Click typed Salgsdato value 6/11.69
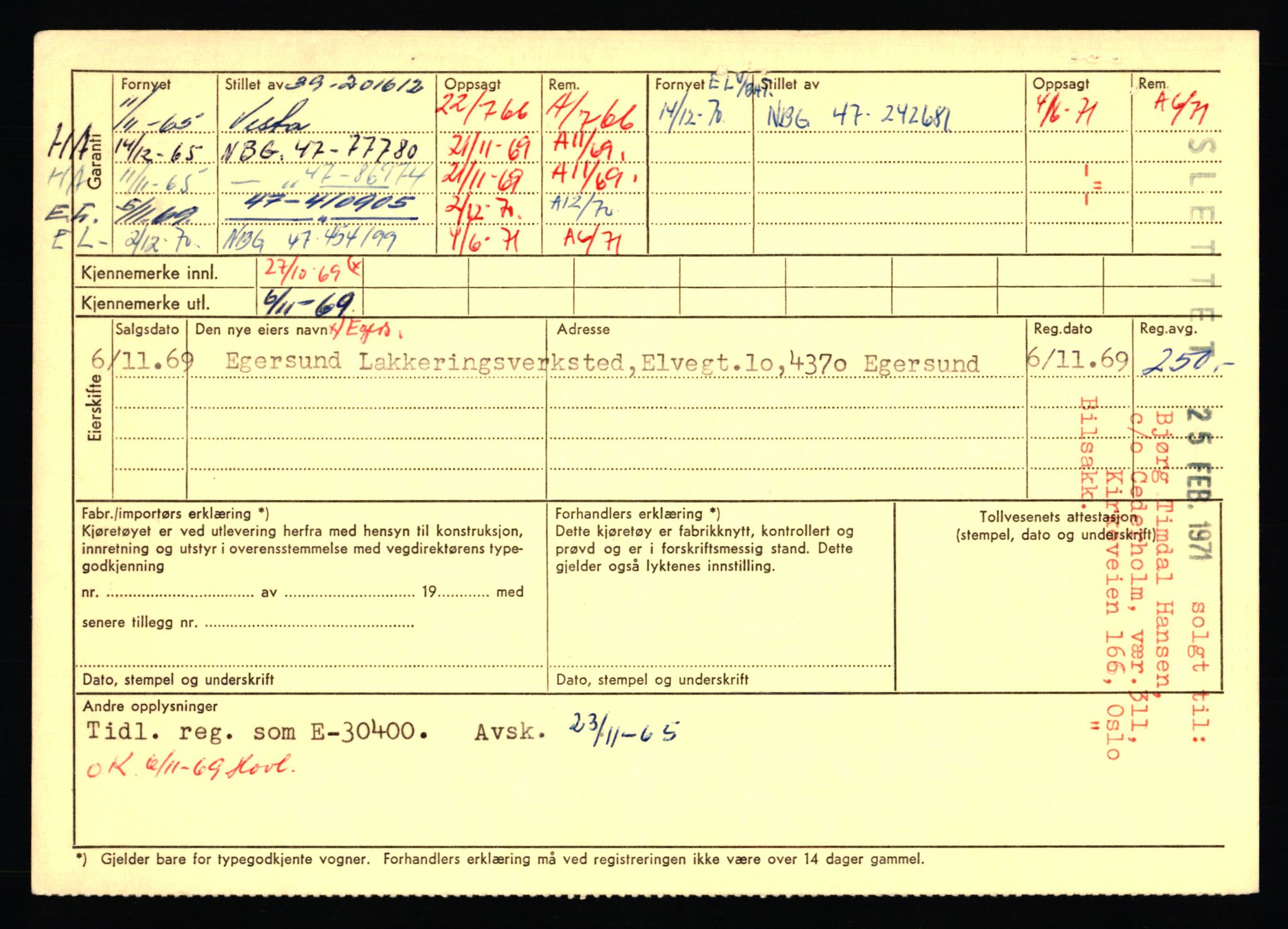The image size is (1288, 929). coord(143,360)
